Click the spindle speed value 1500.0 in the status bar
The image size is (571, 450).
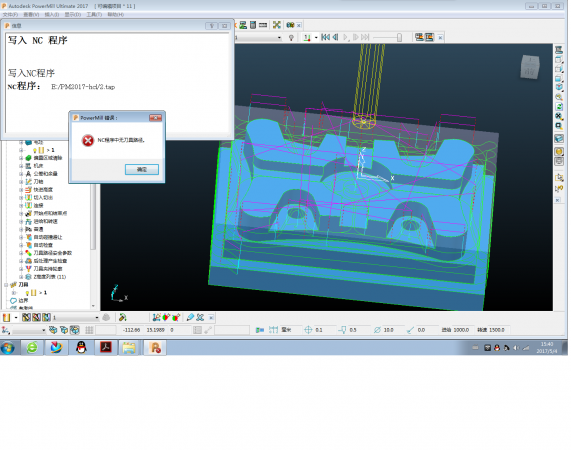497,330
